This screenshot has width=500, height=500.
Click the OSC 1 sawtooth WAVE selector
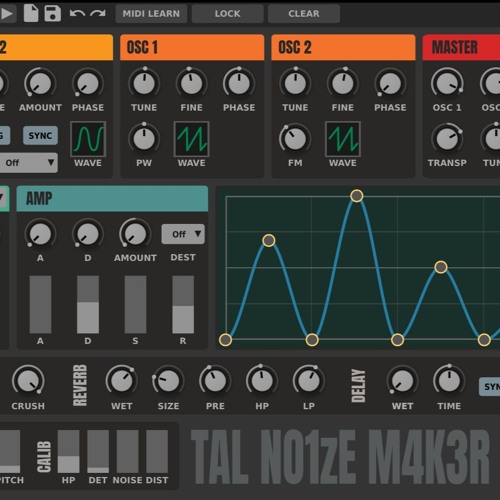191,139
